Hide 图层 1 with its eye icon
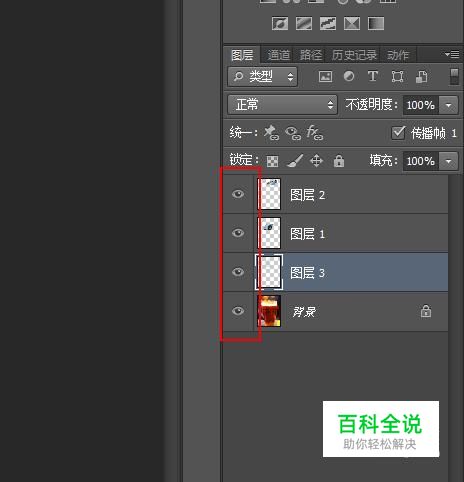Image resolution: width=464 pixels, height=482 pixels. click(x=238, y=233)
